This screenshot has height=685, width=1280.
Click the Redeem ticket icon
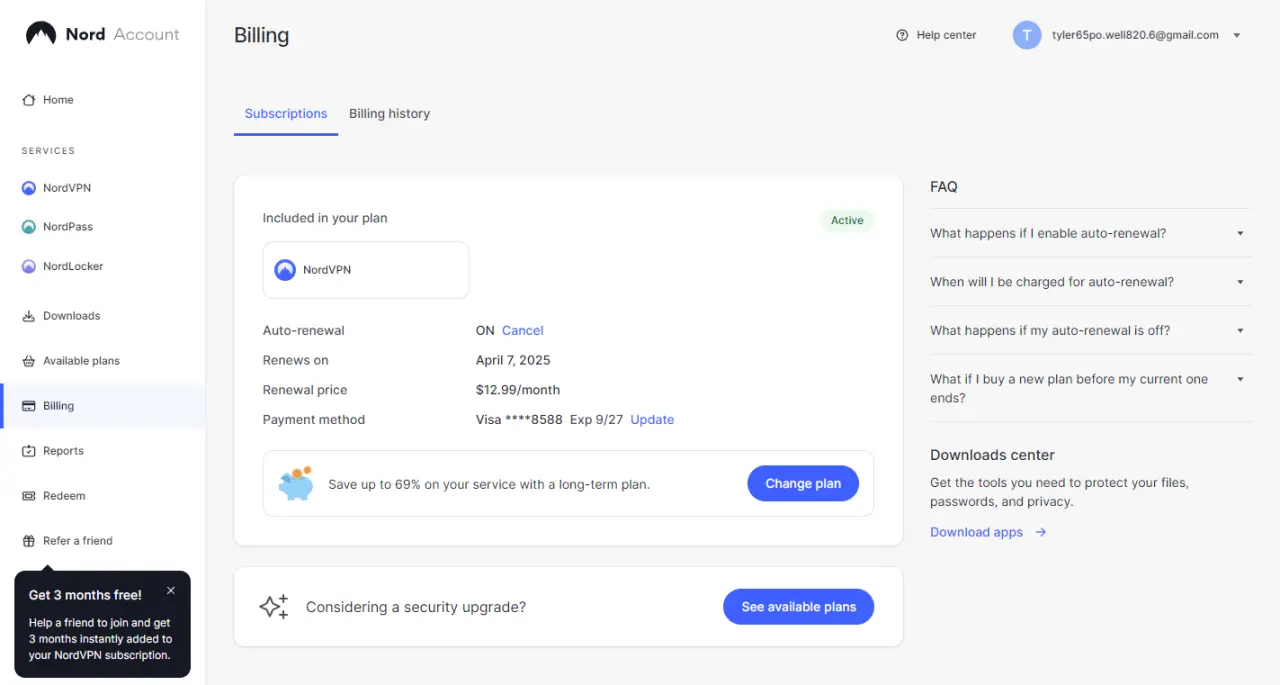pyautogui.click(x=28, y=496)
